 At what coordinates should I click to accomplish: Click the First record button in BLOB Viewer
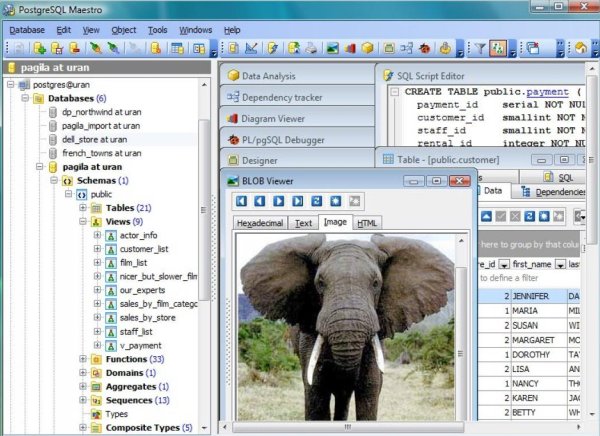(242, 201)
